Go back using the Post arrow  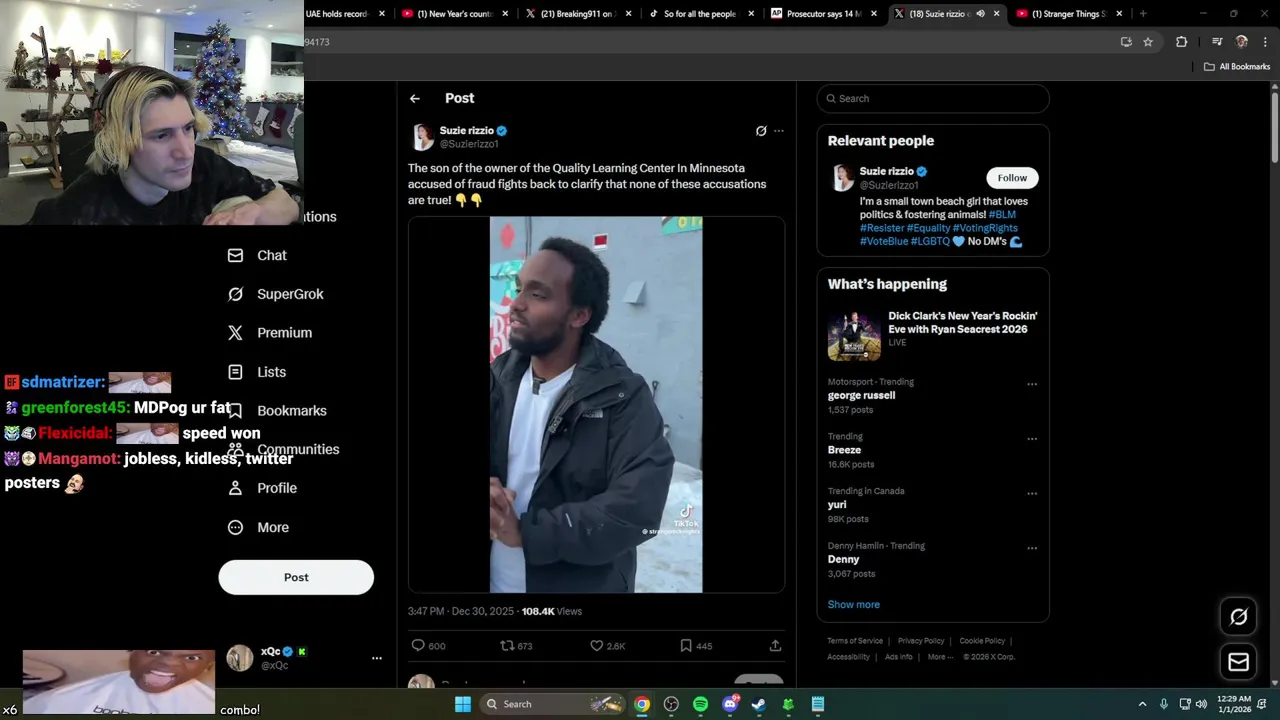click(x=415, y=98)
